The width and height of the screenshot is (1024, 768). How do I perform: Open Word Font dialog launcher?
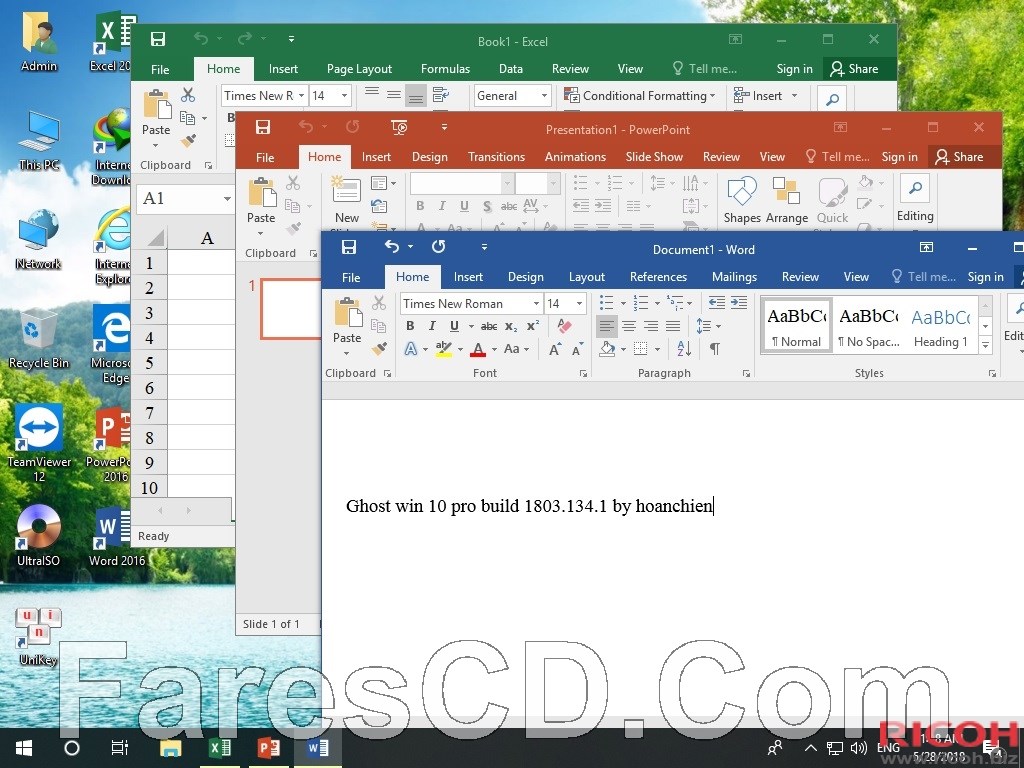pyautogui.click(x=583, y=374)
